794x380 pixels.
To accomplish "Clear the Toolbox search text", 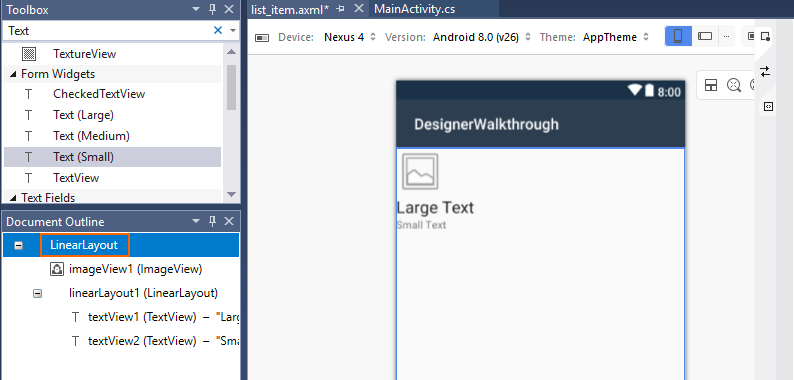I will tap(218, 30).
